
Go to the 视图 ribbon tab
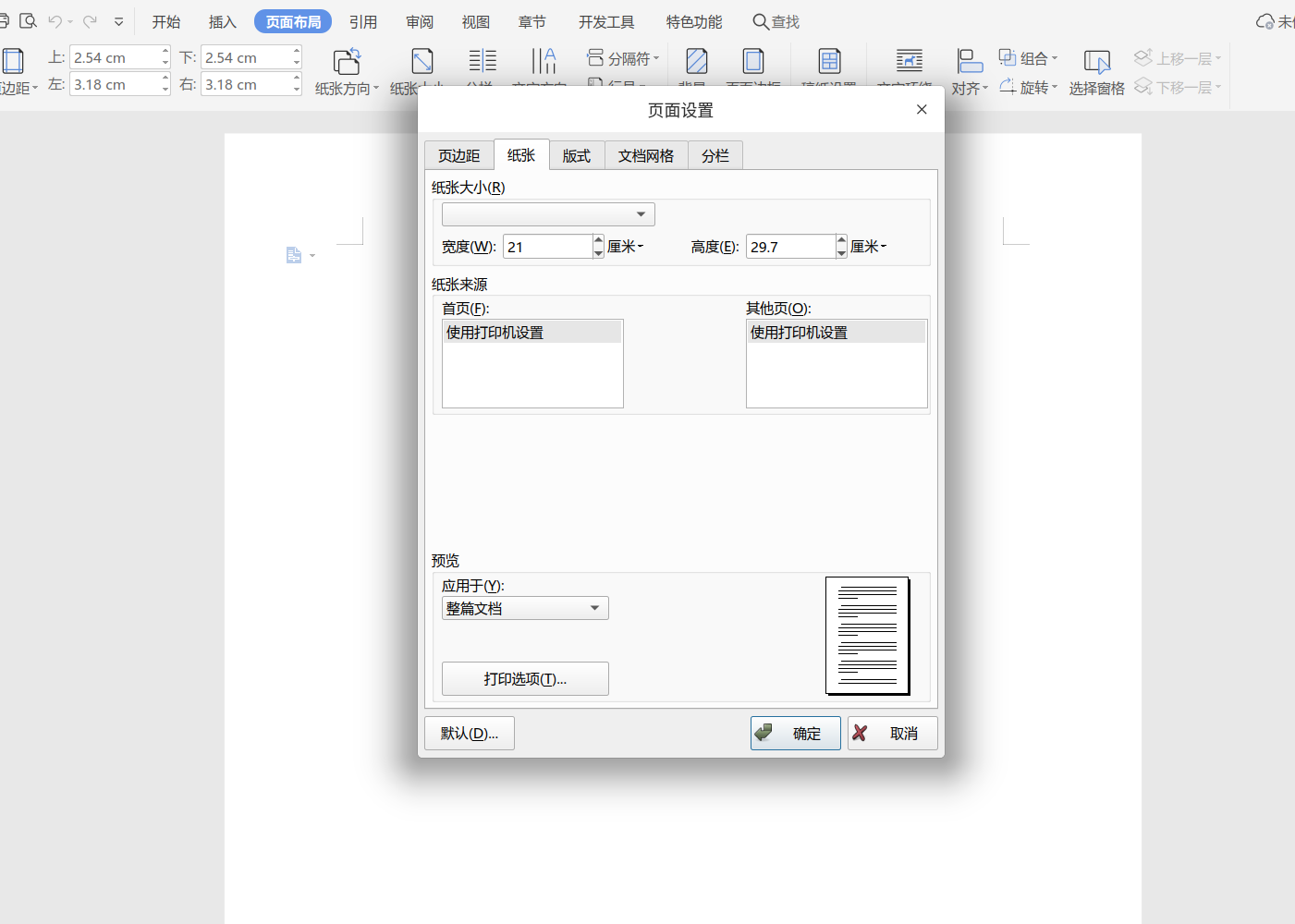(476, 21)
